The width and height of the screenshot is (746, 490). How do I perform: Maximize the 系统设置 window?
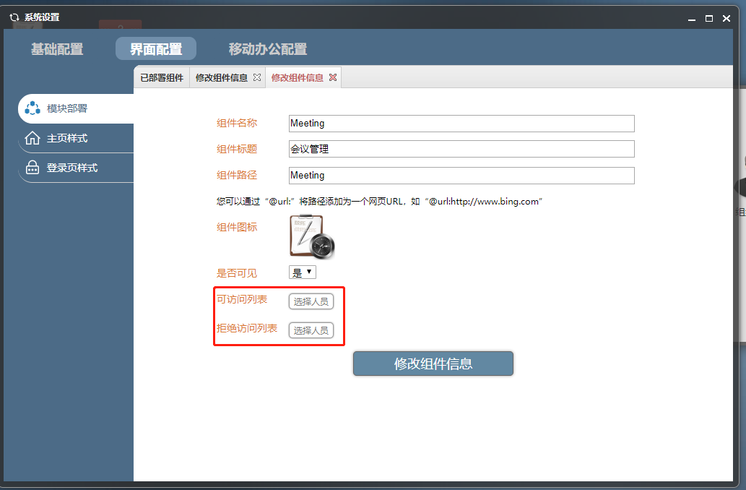click(x=709, y=19)
